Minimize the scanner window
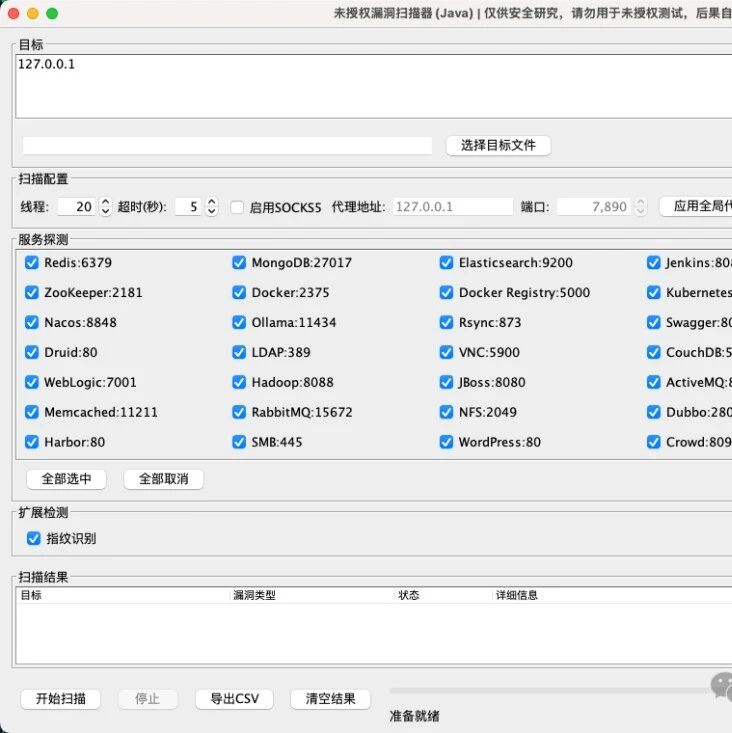 (33, 14)
